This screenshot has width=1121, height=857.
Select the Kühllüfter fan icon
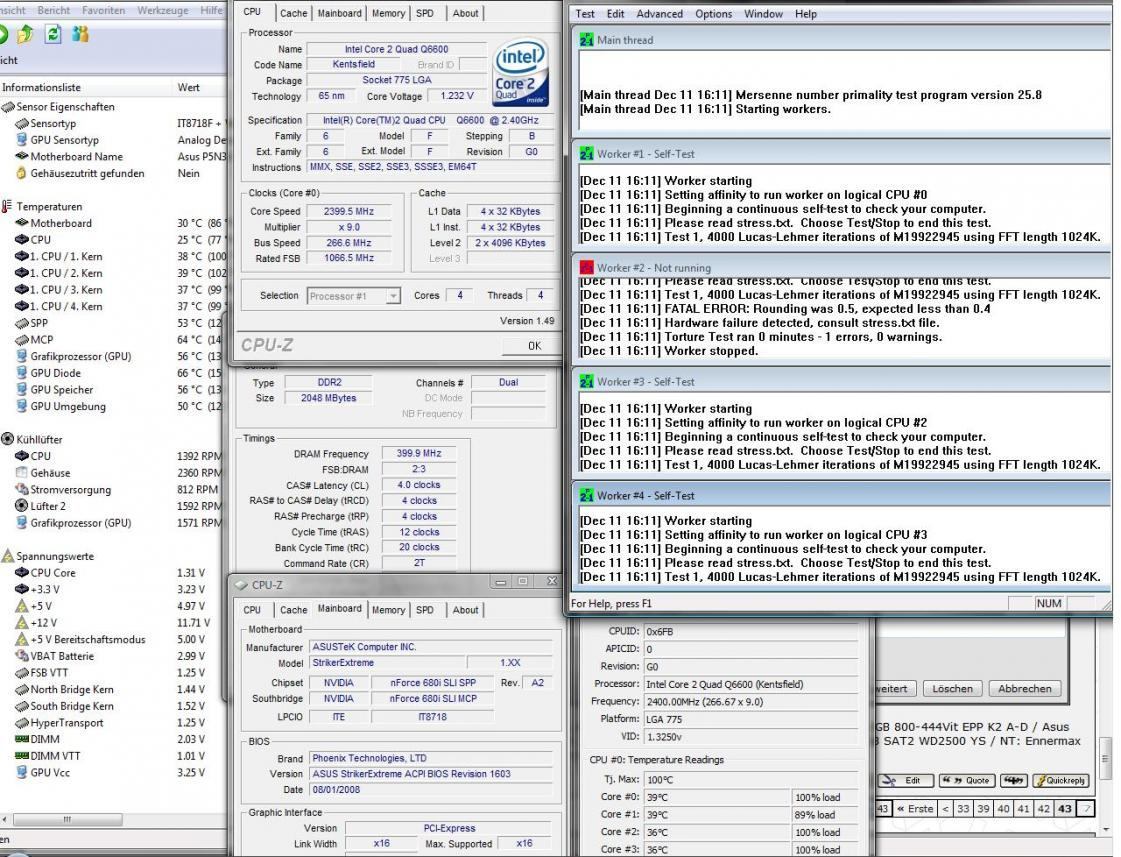[x=8, y=439]
